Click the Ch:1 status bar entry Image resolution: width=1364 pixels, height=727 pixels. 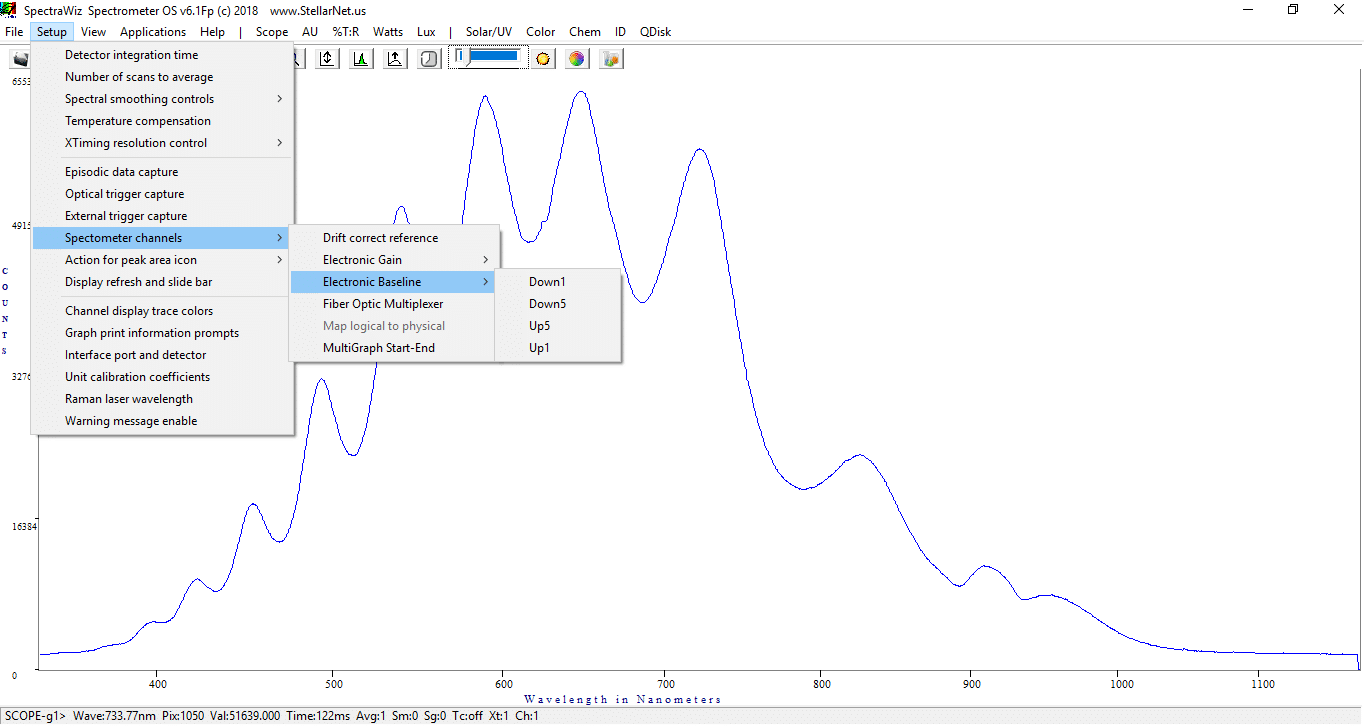click(527, 717)
